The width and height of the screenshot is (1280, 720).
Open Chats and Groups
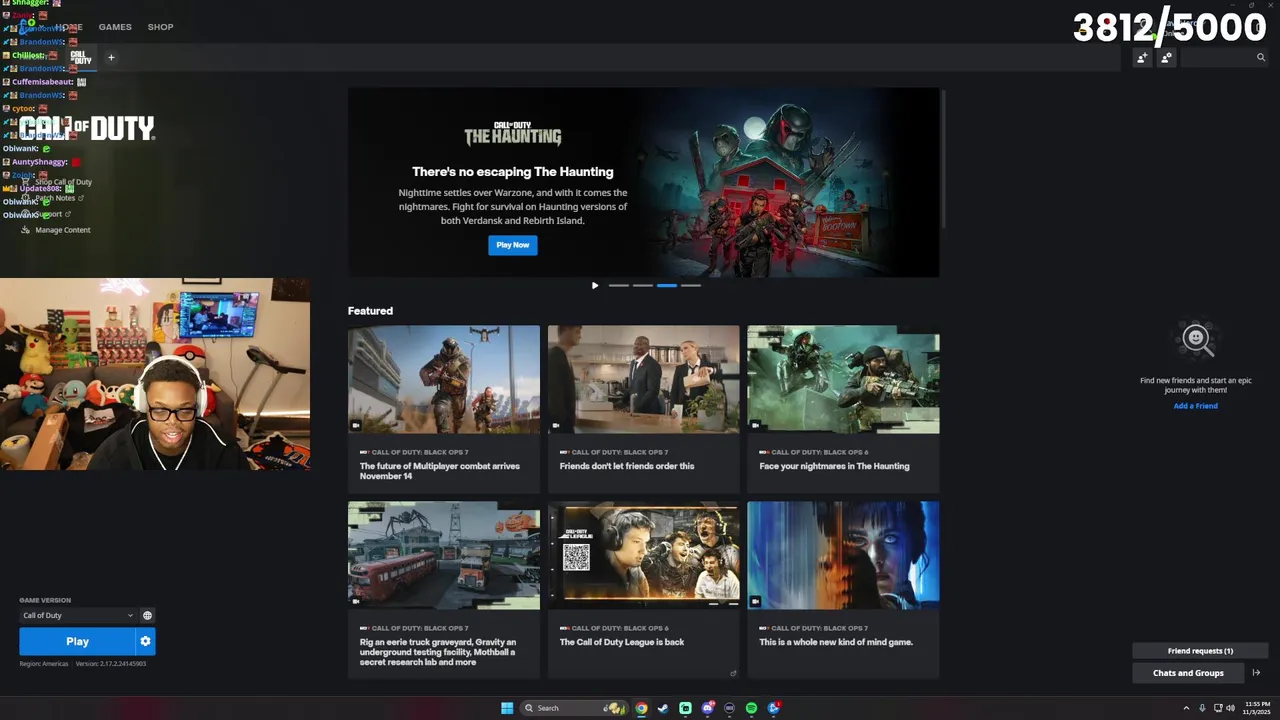pyautogui.click(x=1188, y=673)
